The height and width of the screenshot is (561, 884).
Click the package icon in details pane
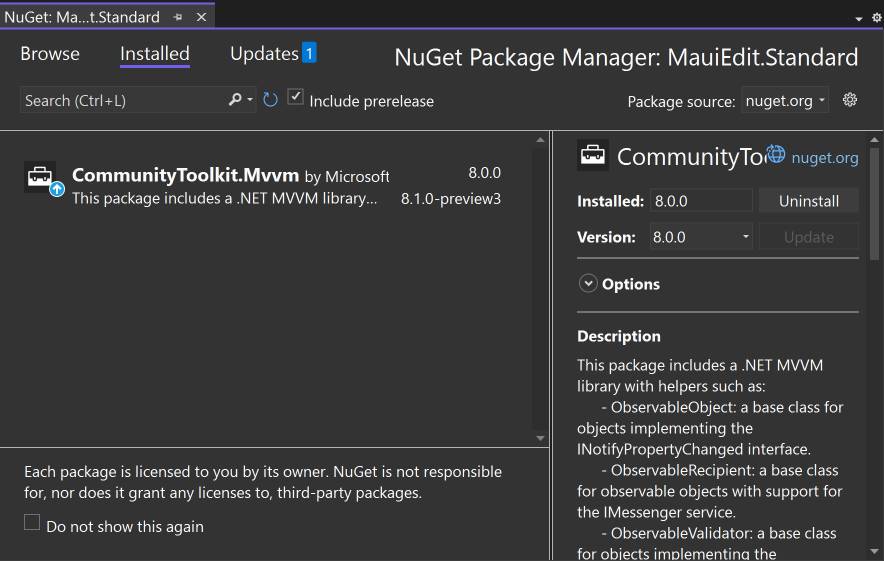pyautogui.click(x=593, y=156)
